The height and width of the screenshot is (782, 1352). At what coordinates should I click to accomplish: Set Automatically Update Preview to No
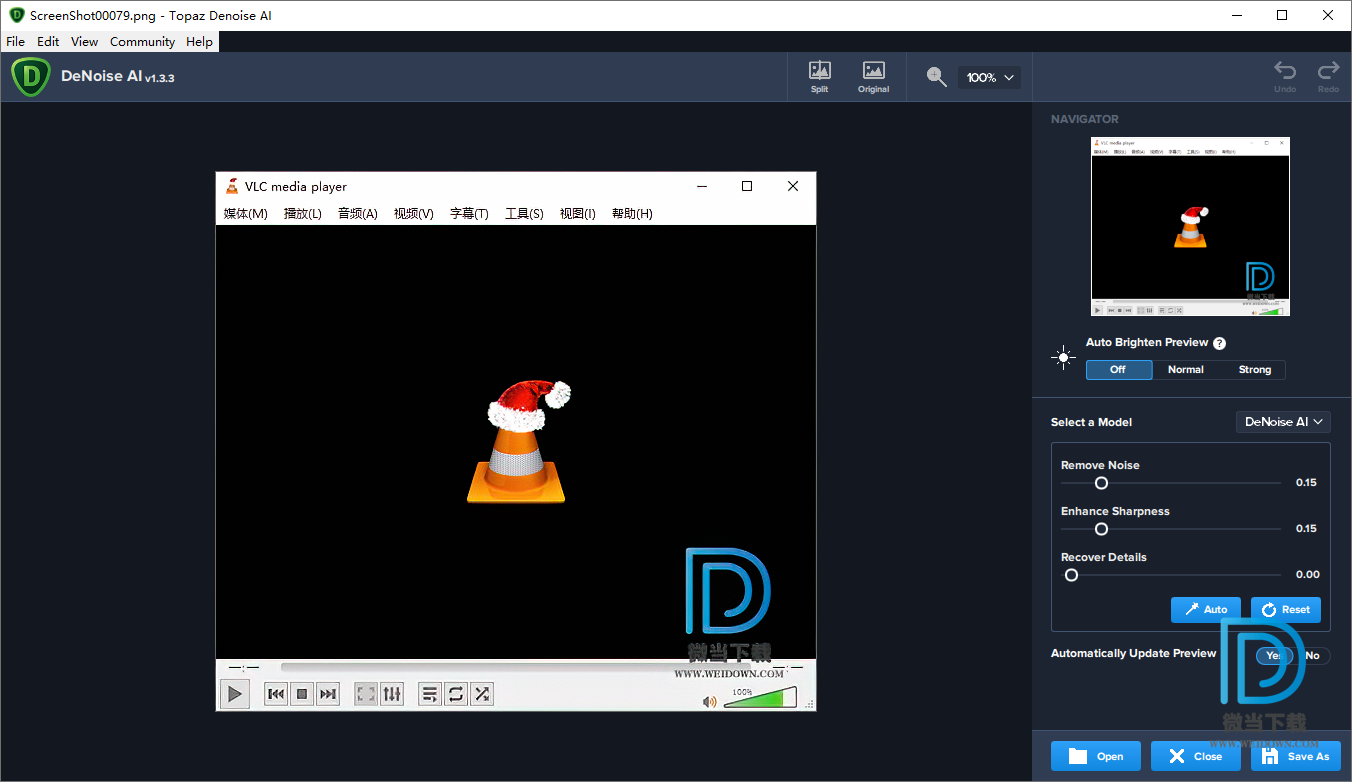point(1312,655)
